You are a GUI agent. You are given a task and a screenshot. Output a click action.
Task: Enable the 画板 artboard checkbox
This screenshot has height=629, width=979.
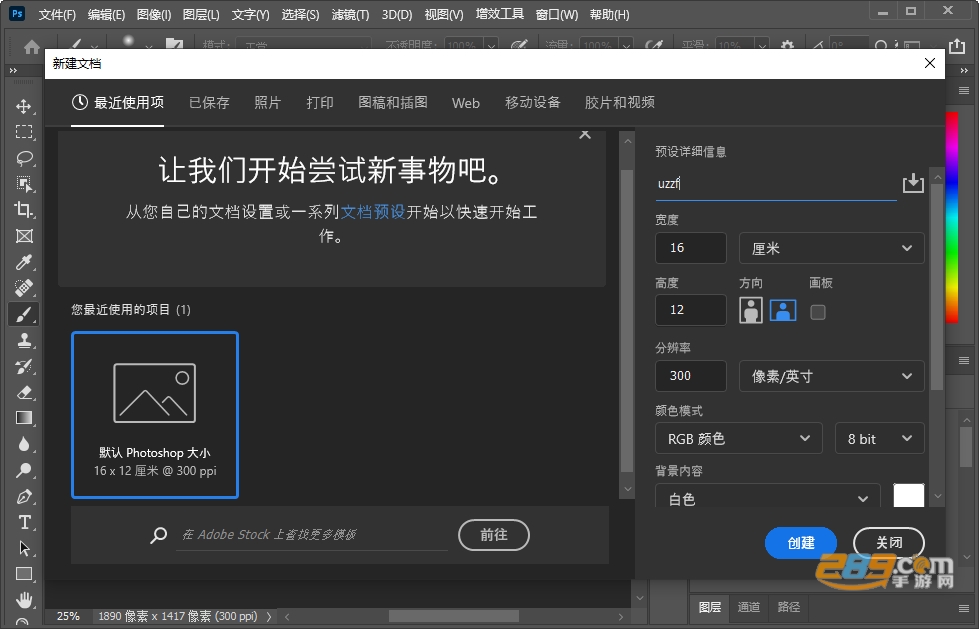coord(817,312)
